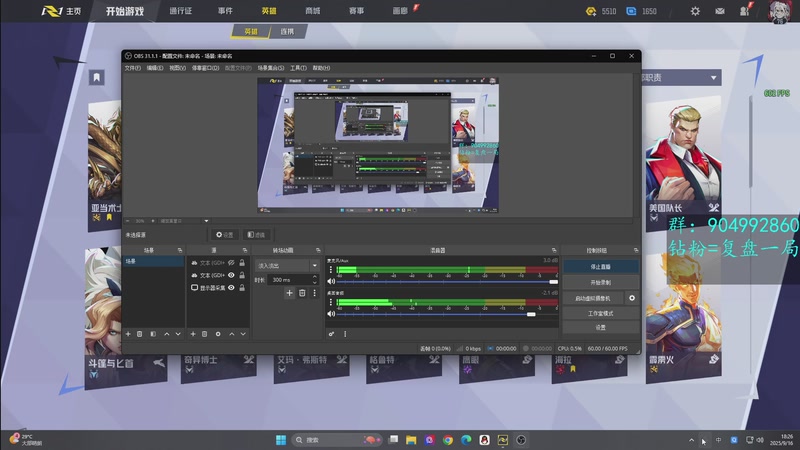The image size is (800, 450).
Task: Toggle lock on first text GDI+ source
Action: click(242, 263)
